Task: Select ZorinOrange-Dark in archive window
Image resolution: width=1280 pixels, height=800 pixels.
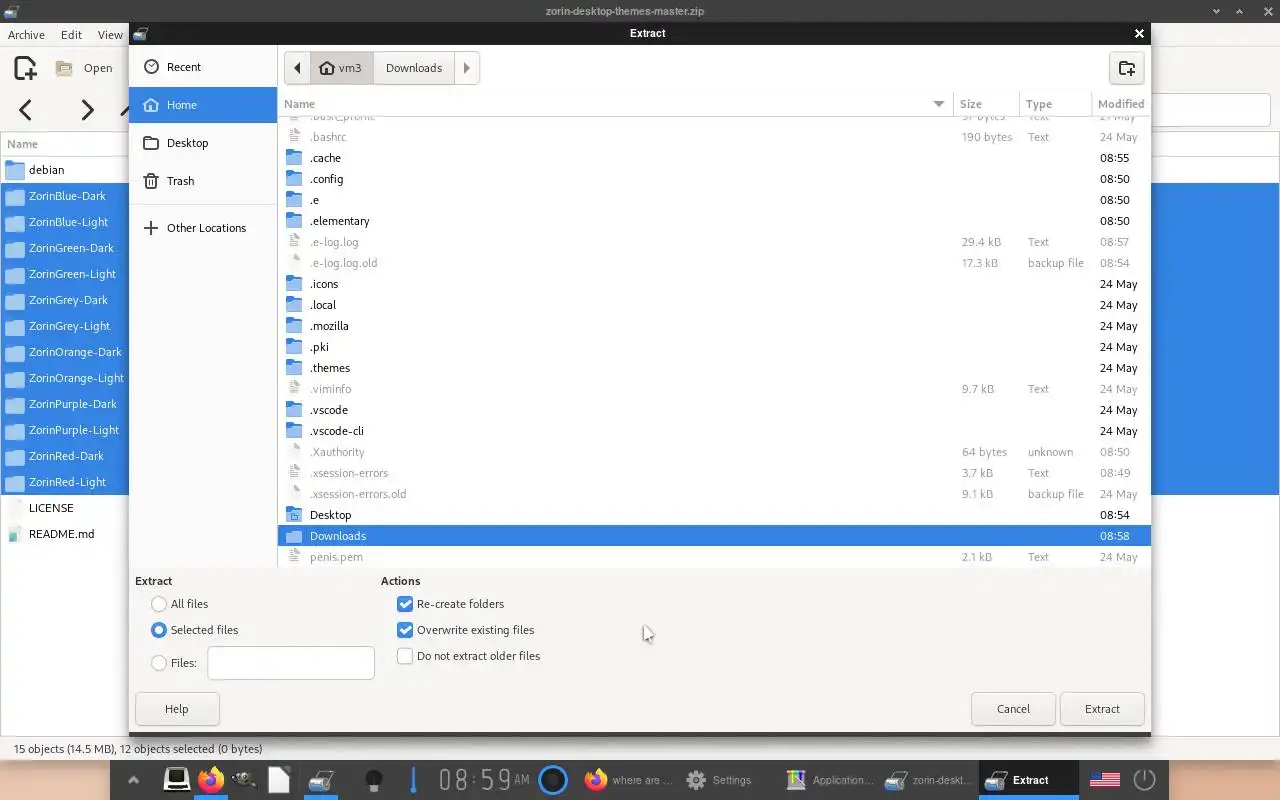Action: (x=65, y=352)
